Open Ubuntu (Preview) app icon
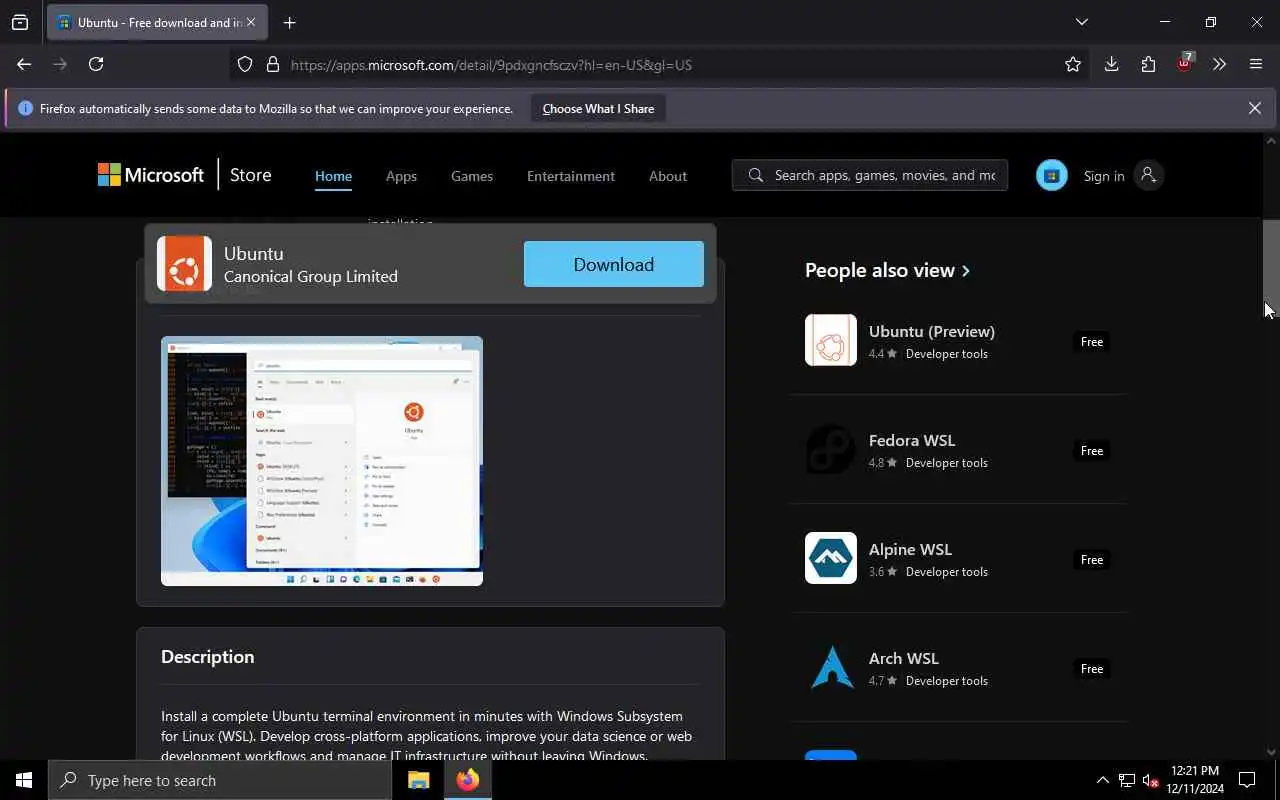 click(x=831, y=340)
